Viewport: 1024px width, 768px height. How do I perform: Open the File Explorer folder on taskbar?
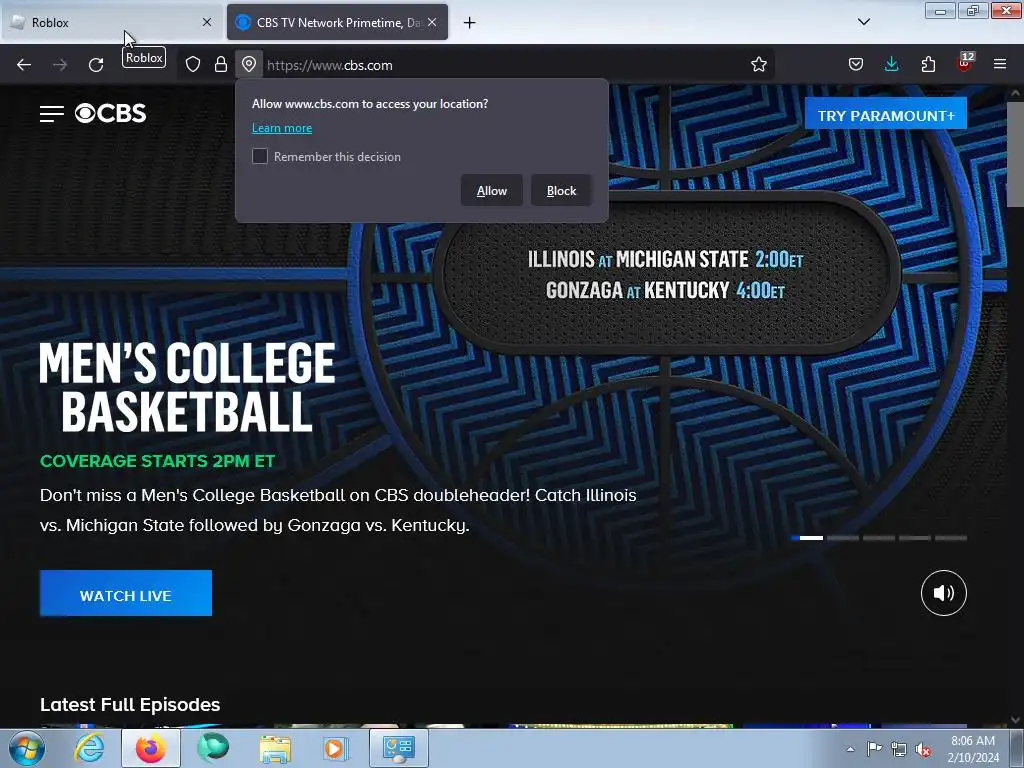[275, 748]
